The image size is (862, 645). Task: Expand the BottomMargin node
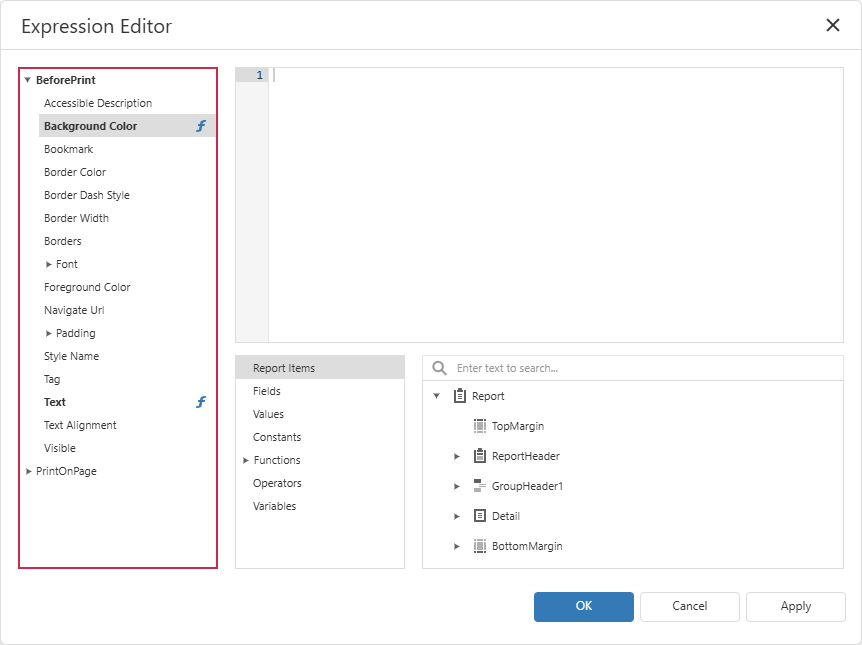click(x=456, y=546)
